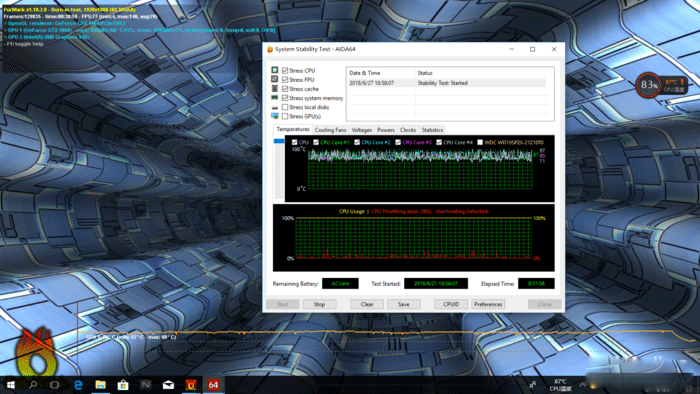Open the N app on taskbar
Viewport: 700px width, 394px height.
pyautogui.click(x=146, y=385)
